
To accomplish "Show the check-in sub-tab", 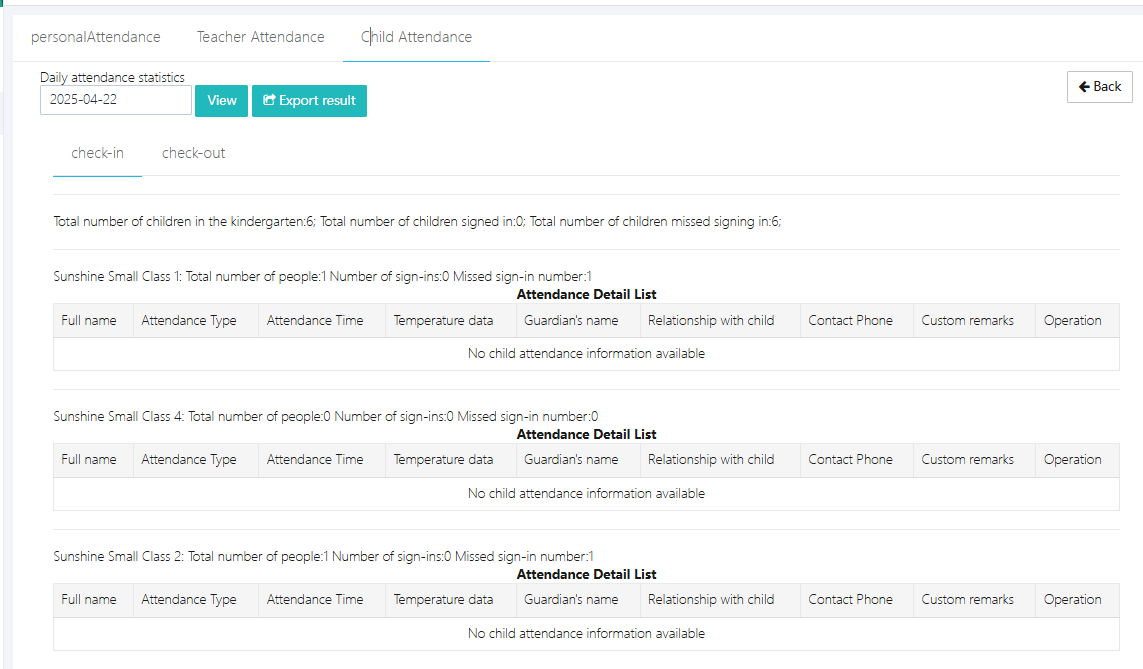I will point(97,153).
